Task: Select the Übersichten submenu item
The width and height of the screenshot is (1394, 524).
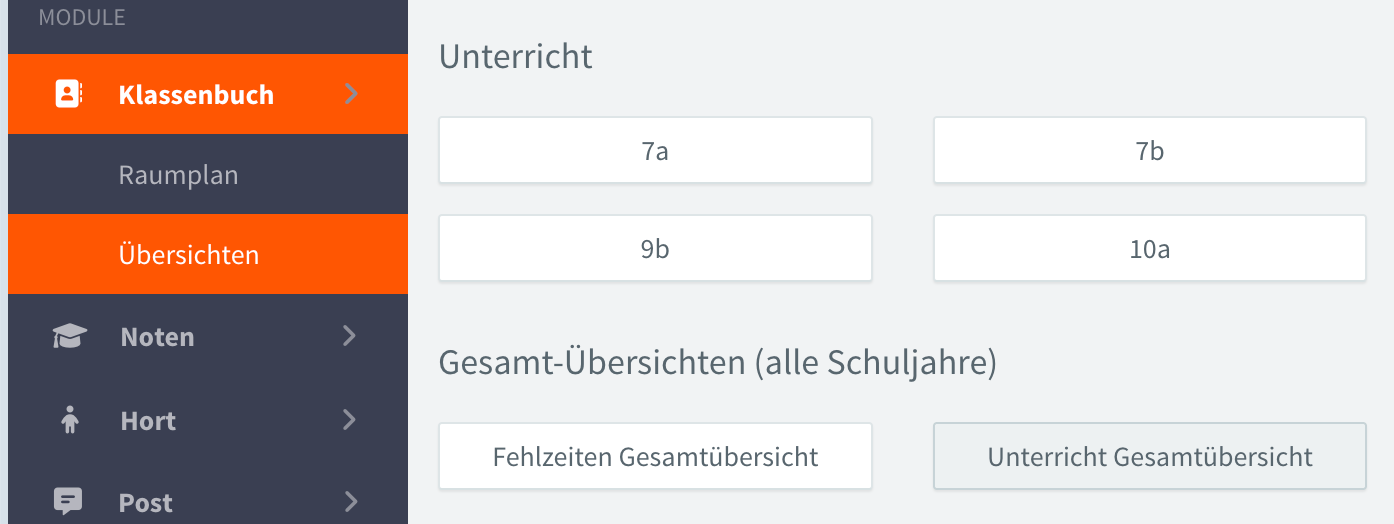Action: coord(188,255)
